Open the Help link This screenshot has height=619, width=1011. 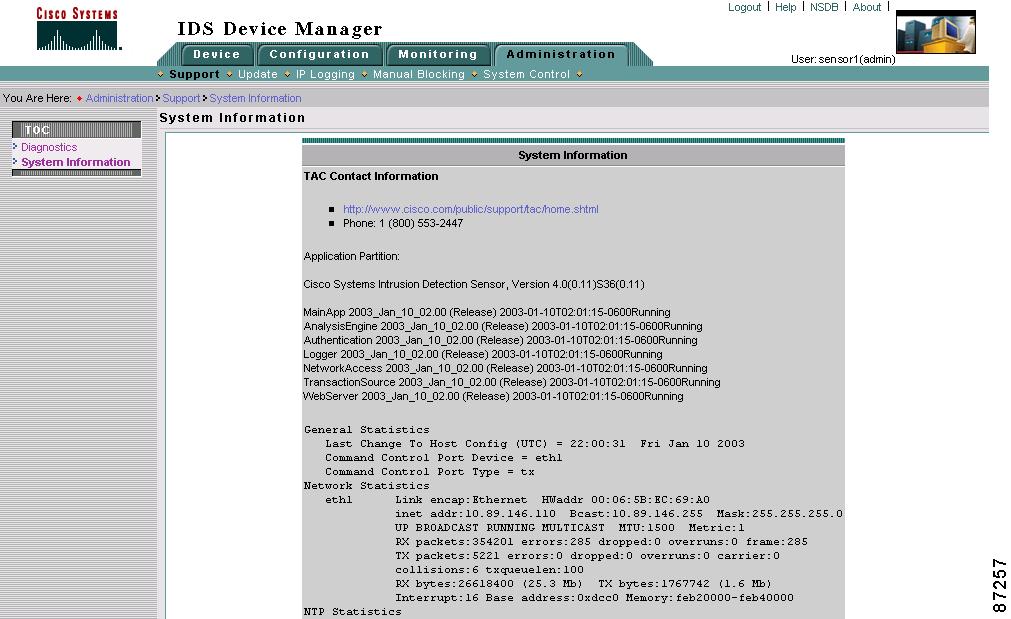pos(785,7)
